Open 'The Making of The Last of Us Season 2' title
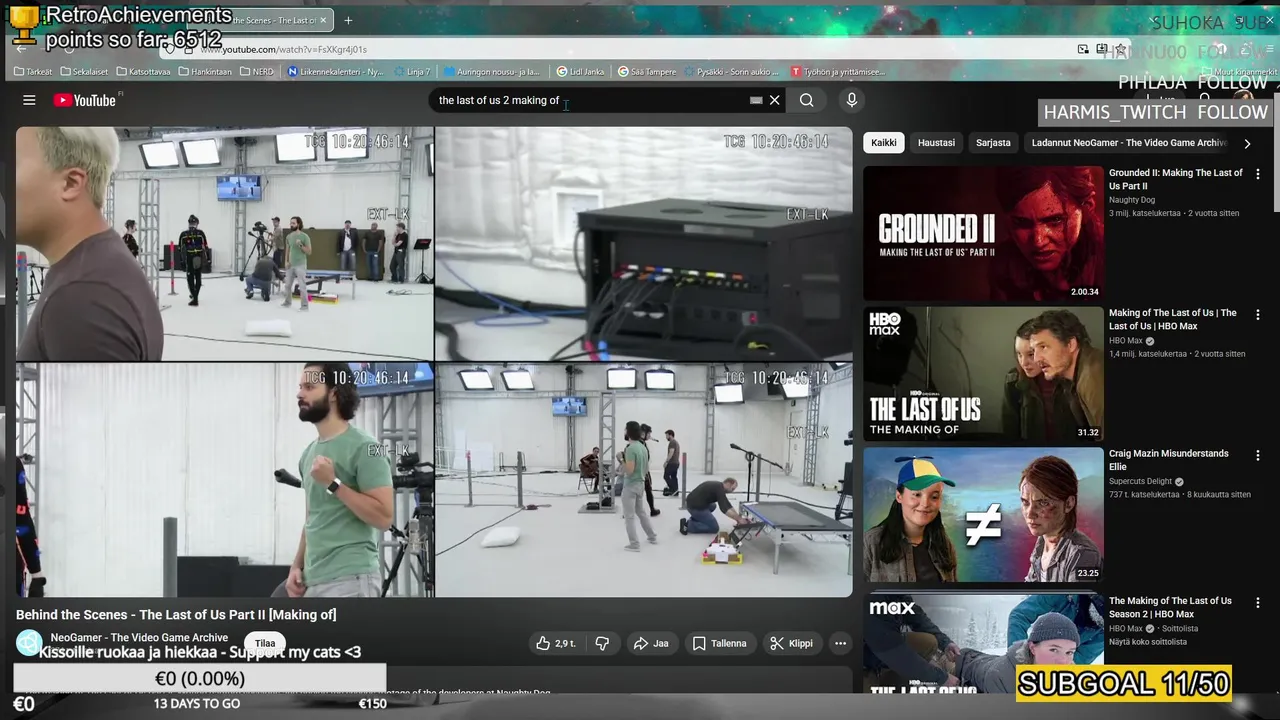 tap(1170, 607)
